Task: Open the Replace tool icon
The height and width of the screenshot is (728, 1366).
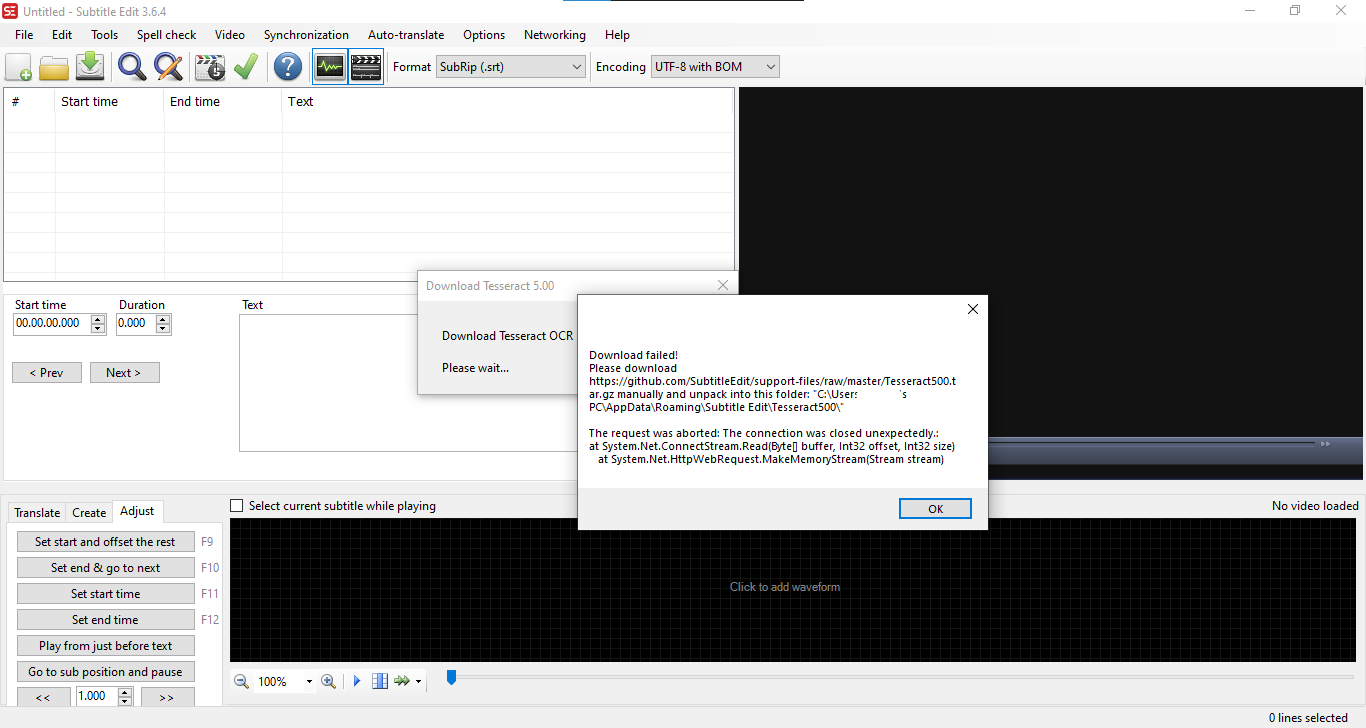Action: coord(168,66)
